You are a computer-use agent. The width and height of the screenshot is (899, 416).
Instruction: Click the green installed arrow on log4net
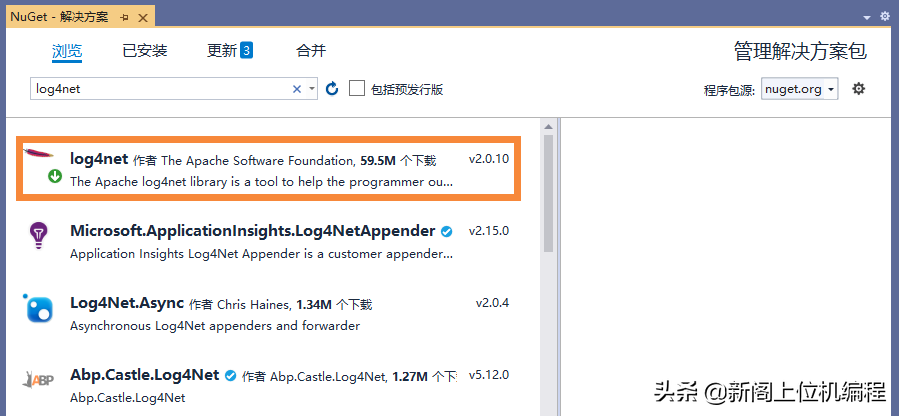[55, 176]
